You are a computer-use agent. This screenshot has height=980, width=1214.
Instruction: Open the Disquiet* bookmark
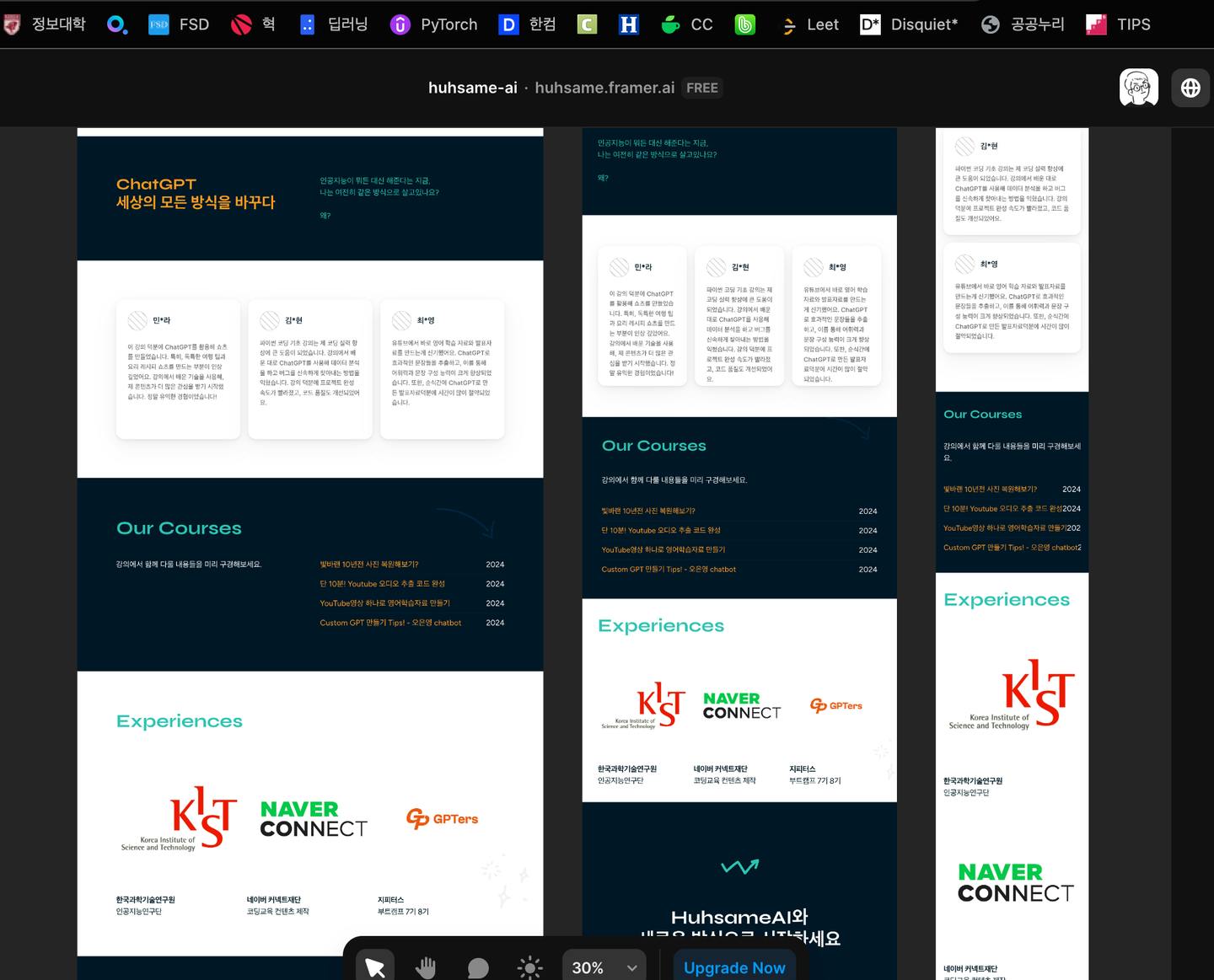[909, 24]
